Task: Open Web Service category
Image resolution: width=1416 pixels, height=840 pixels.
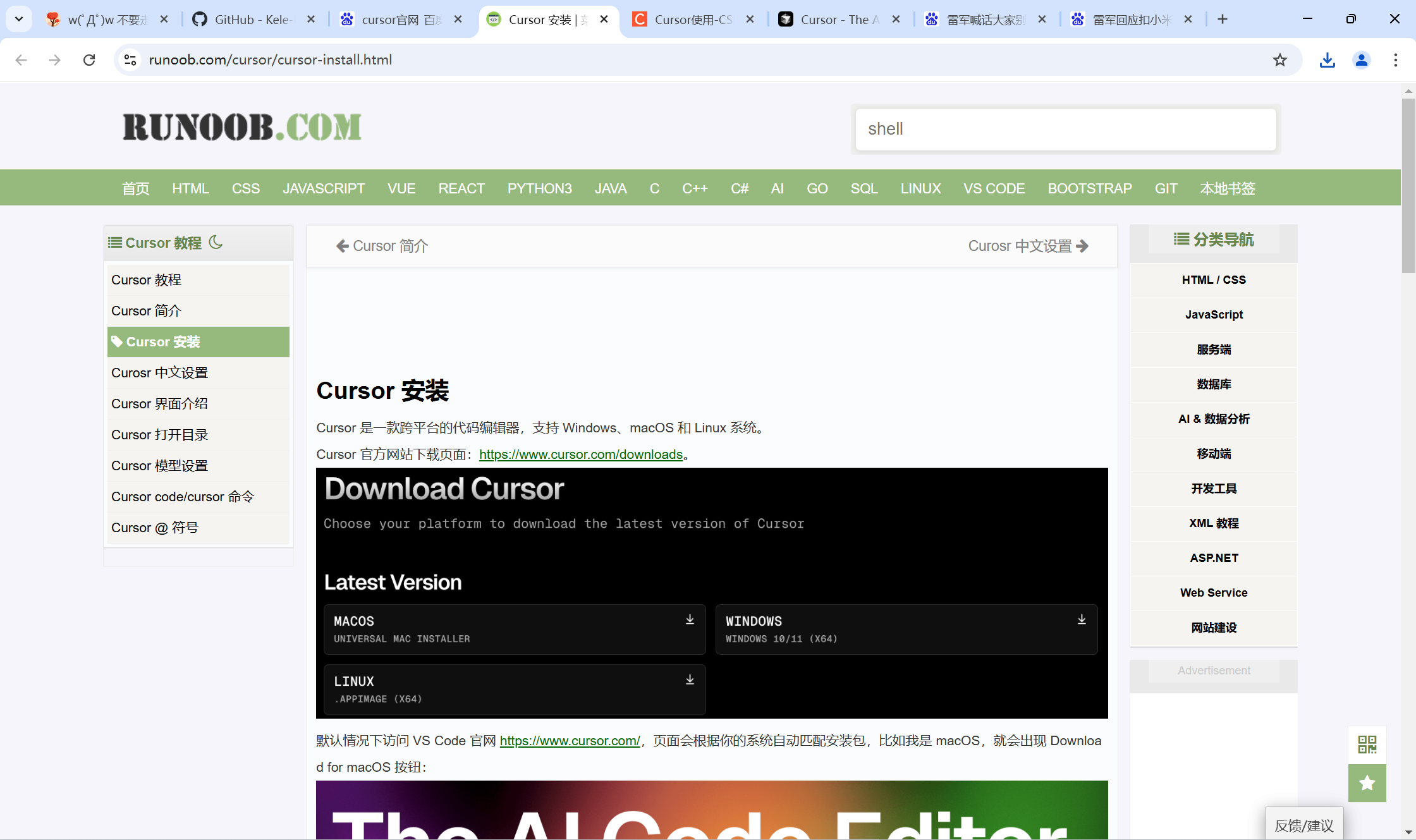Action: pos(1214,593)
